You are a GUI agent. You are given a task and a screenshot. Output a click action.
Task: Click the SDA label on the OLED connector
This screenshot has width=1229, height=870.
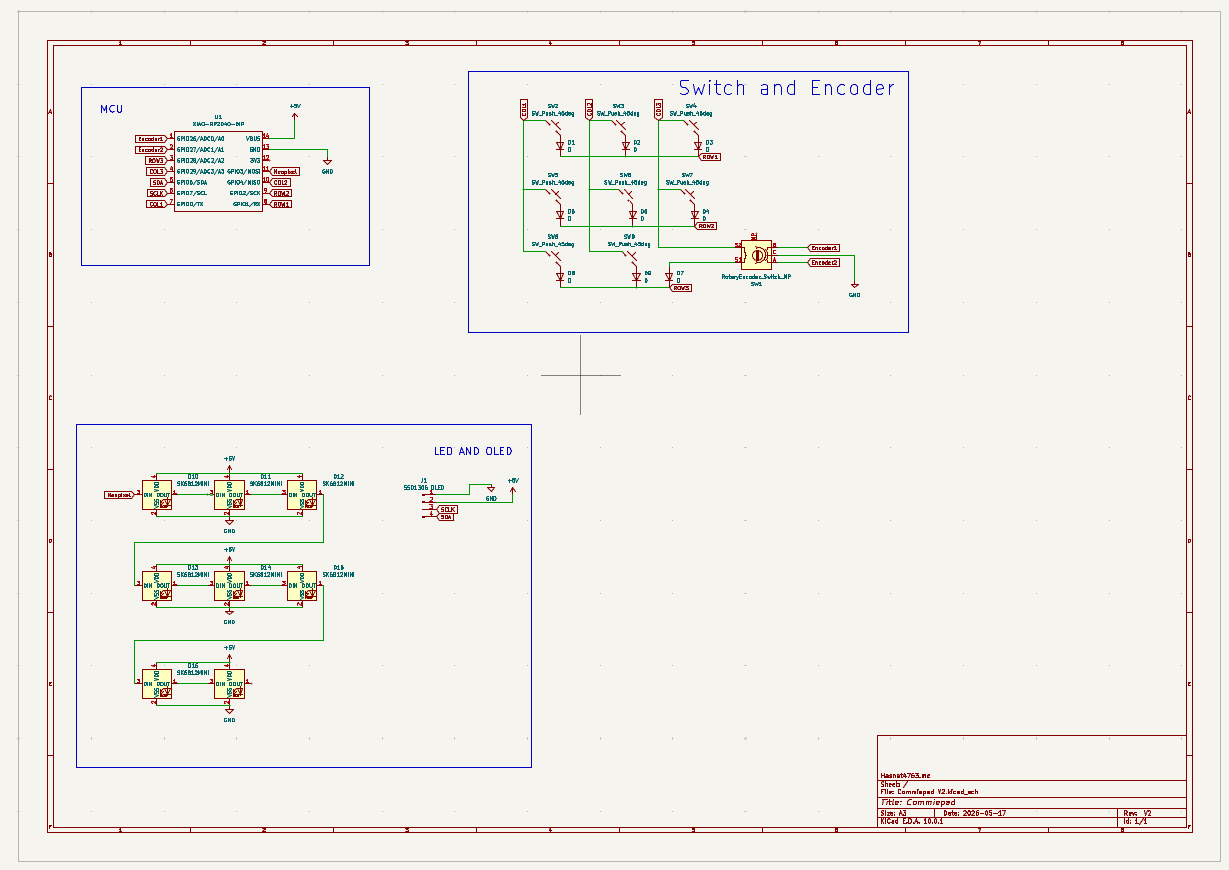tap(445, 517)
